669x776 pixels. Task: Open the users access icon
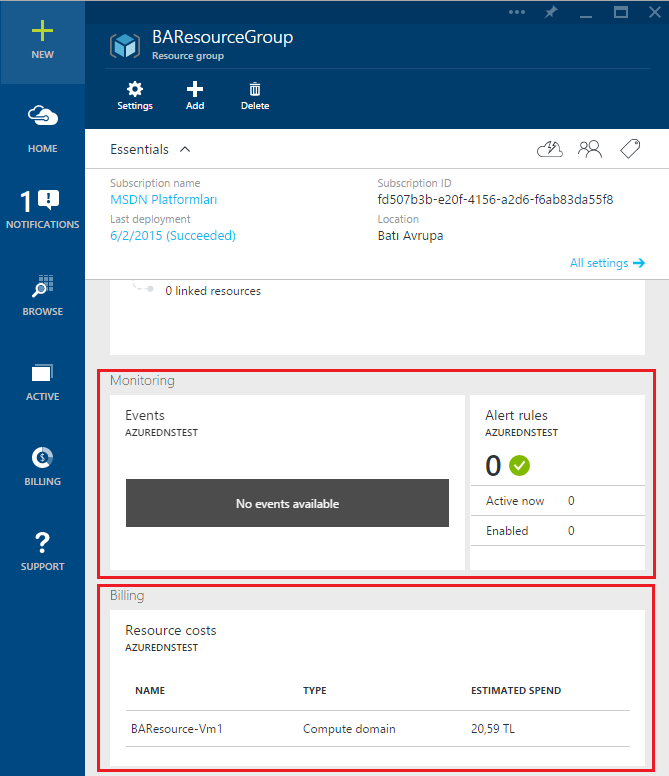590,149
